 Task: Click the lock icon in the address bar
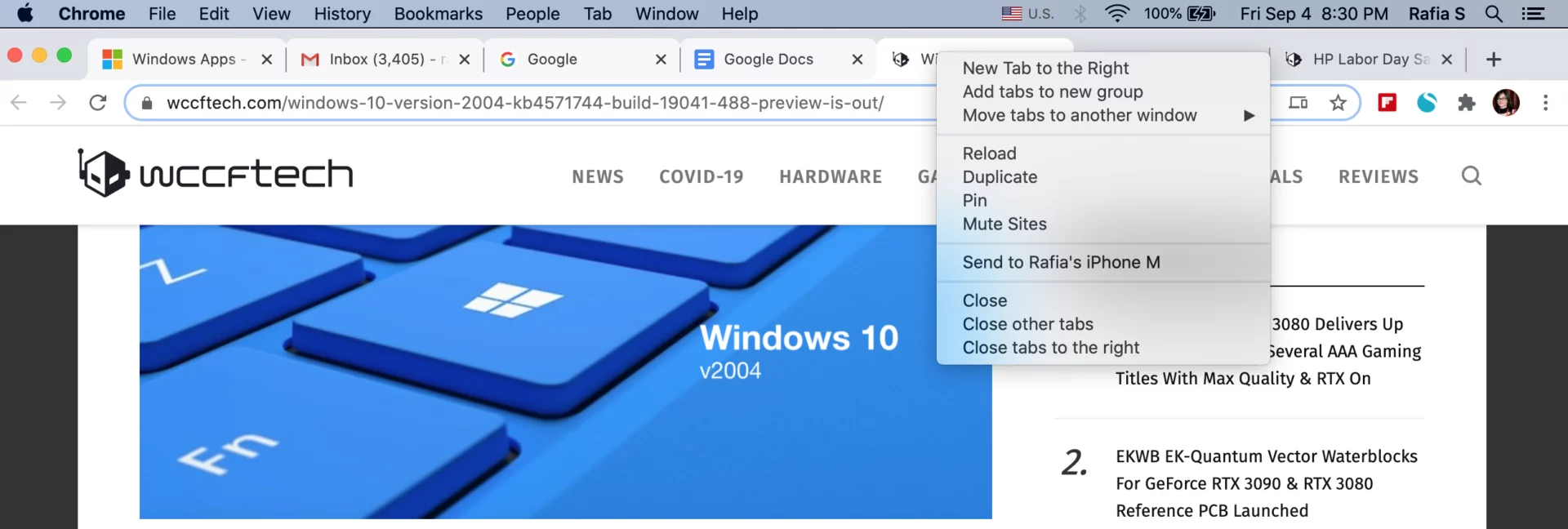coord(147,103)
